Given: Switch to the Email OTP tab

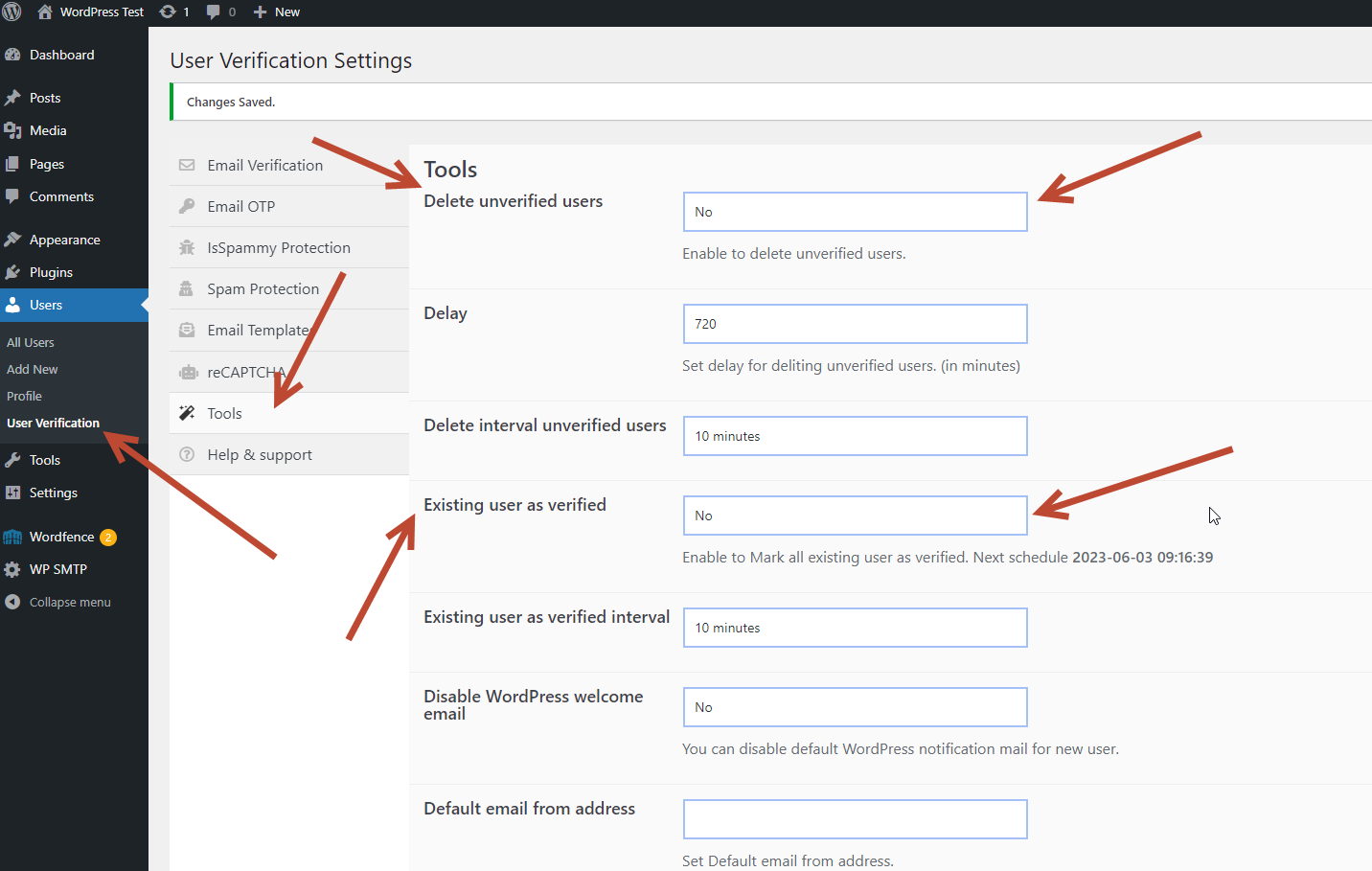Looking at the screenshot, I should pyautogui.click(x=289, y=206).
